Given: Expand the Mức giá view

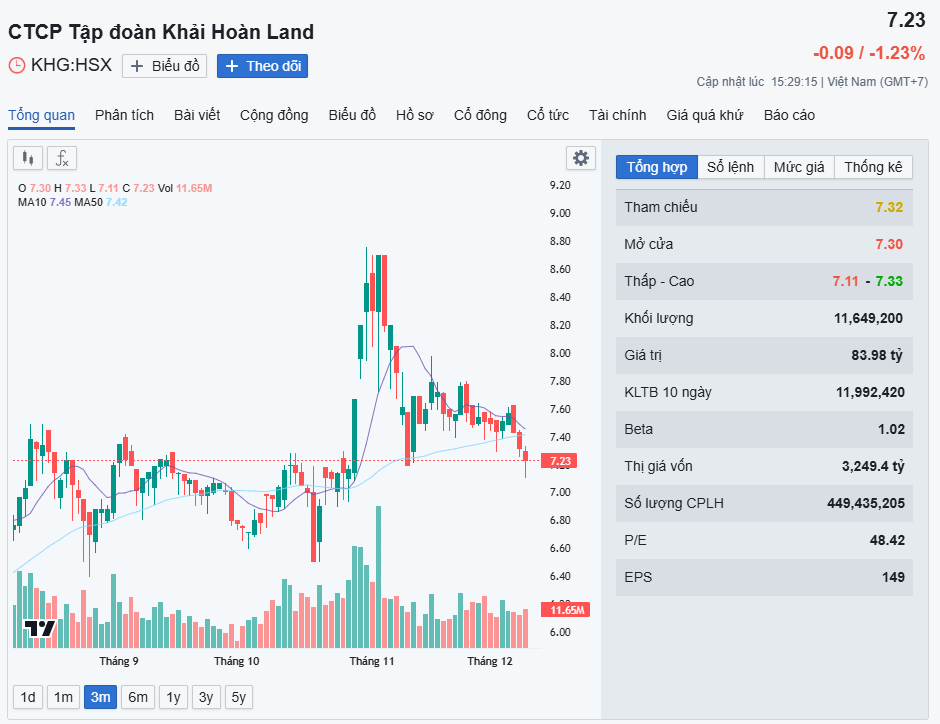Looking at the screenshot, I should coord(799,167).
